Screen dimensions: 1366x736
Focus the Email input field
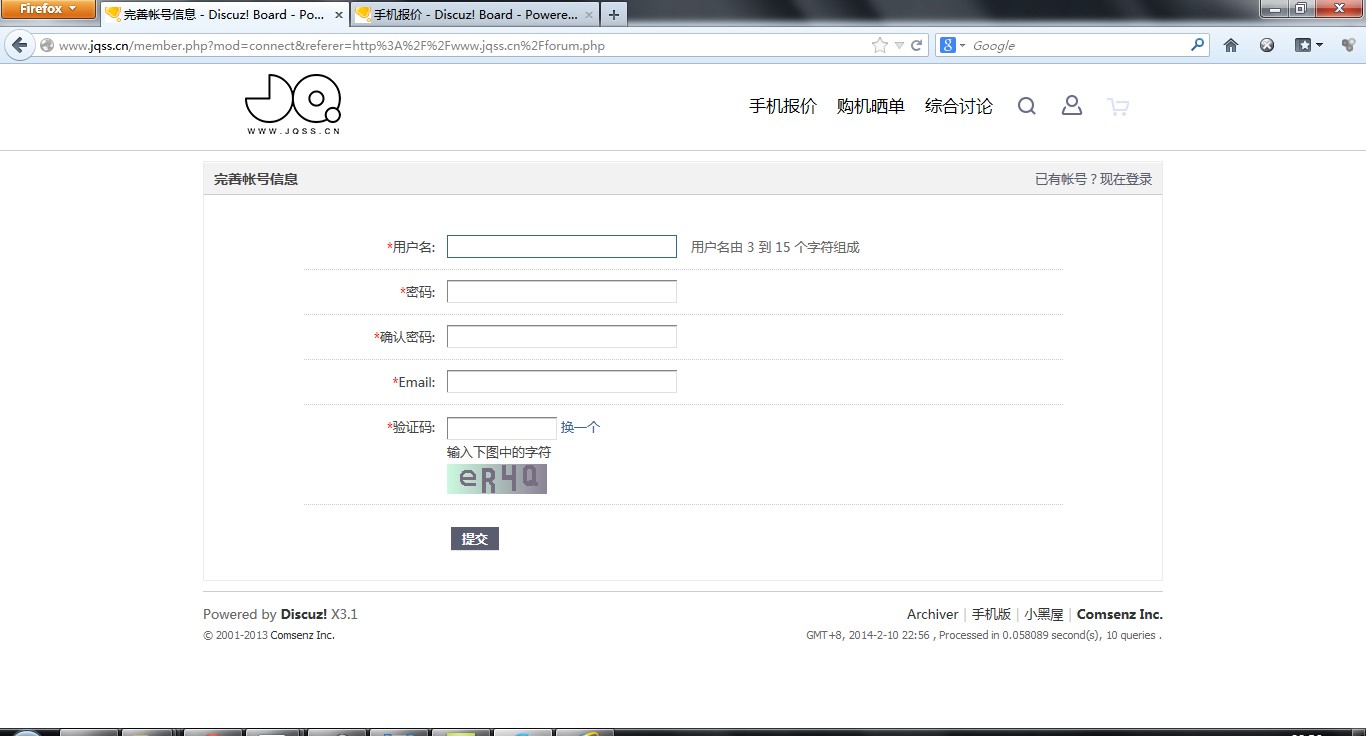coord(562,381)
